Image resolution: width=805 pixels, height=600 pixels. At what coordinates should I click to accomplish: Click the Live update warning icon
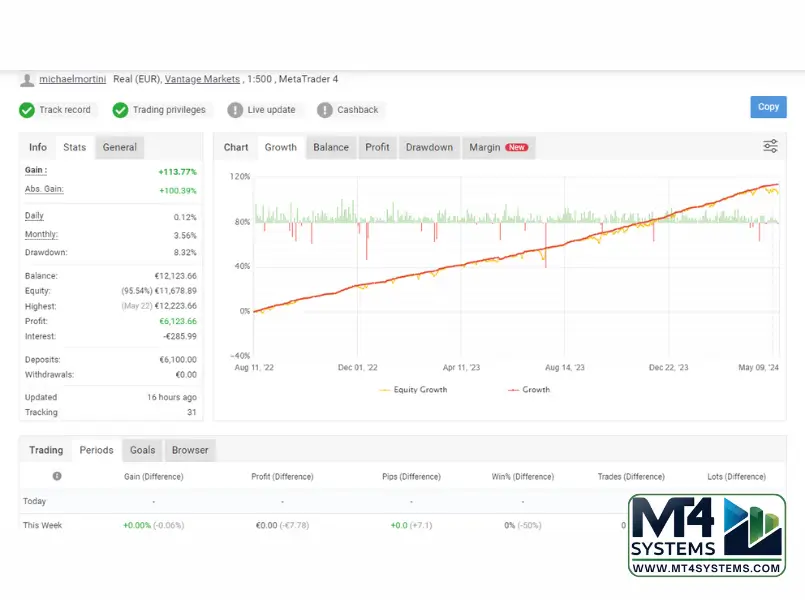click(x=235, y=110)
